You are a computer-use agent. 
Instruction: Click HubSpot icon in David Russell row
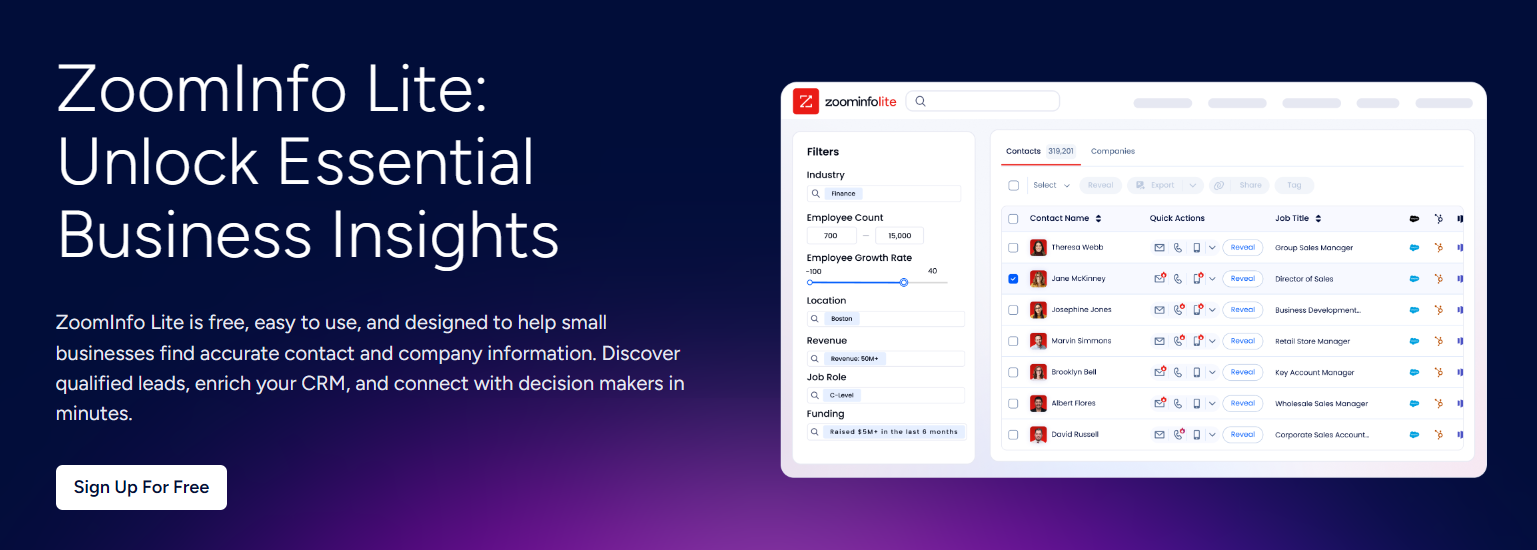click(x=1439, y=434)
